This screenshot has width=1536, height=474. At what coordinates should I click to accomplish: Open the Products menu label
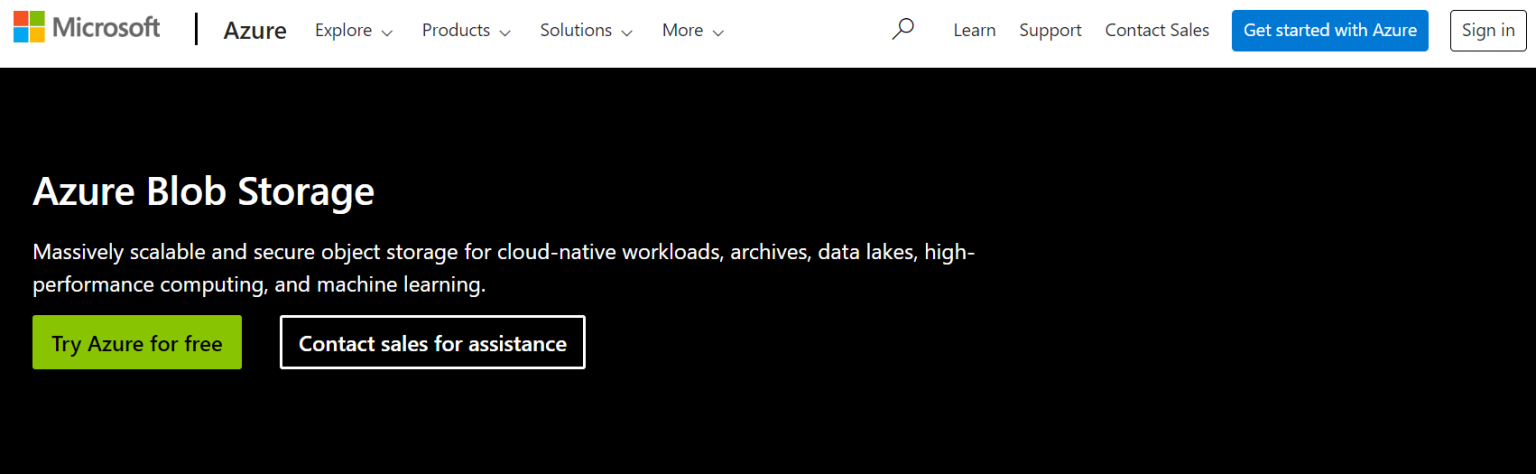pos(455,30)
